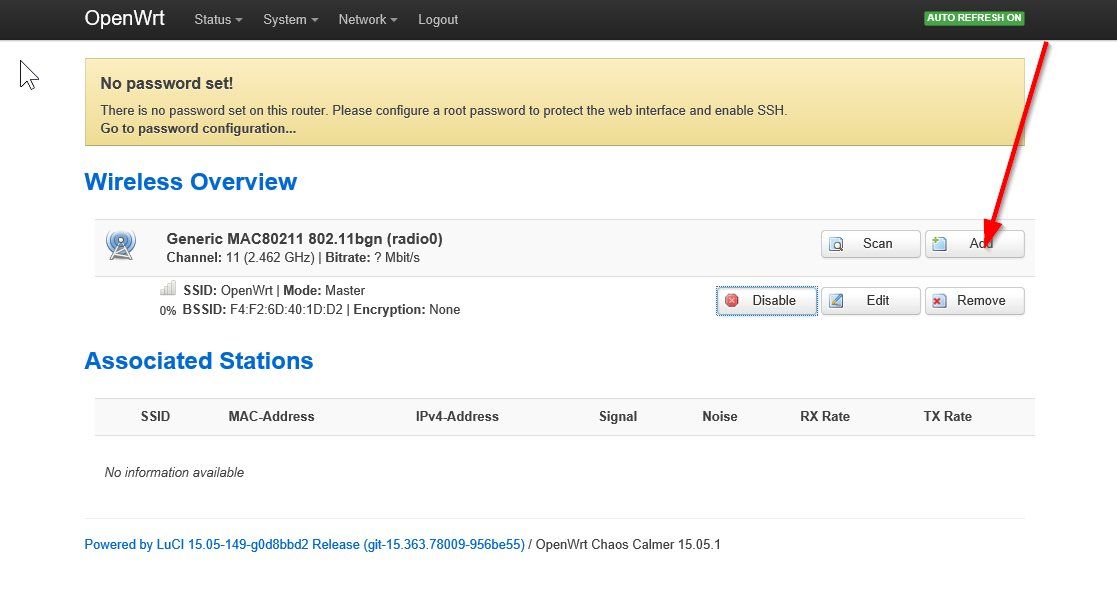Click the signal strength bars icon

[168, 288]
